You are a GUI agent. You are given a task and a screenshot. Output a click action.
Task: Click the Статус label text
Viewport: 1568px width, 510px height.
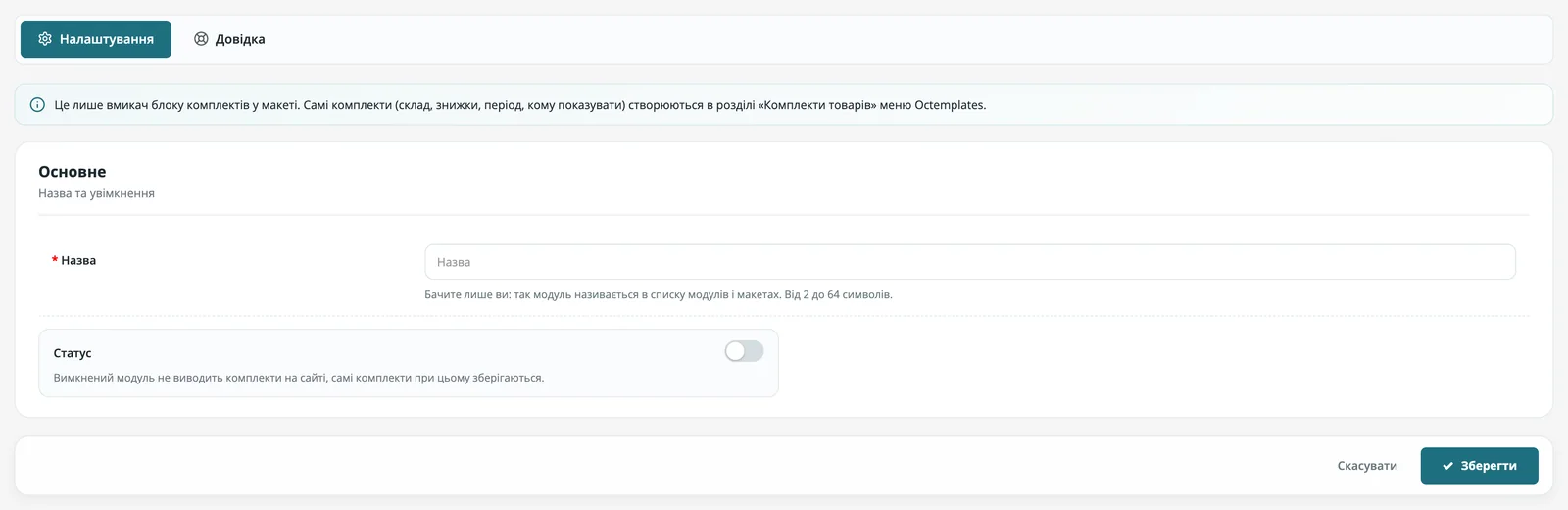point(73,353)
